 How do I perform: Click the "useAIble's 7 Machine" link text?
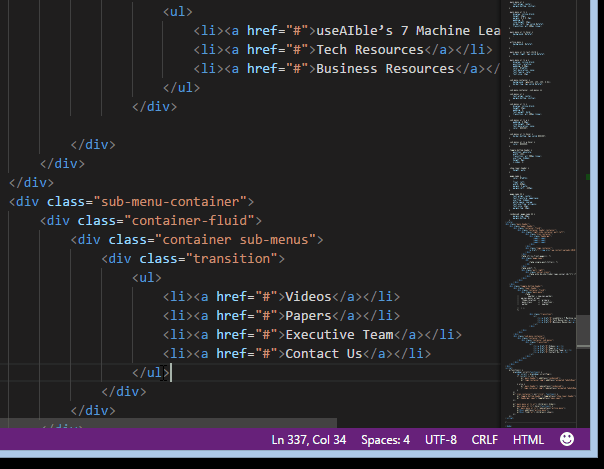point(390,31)
